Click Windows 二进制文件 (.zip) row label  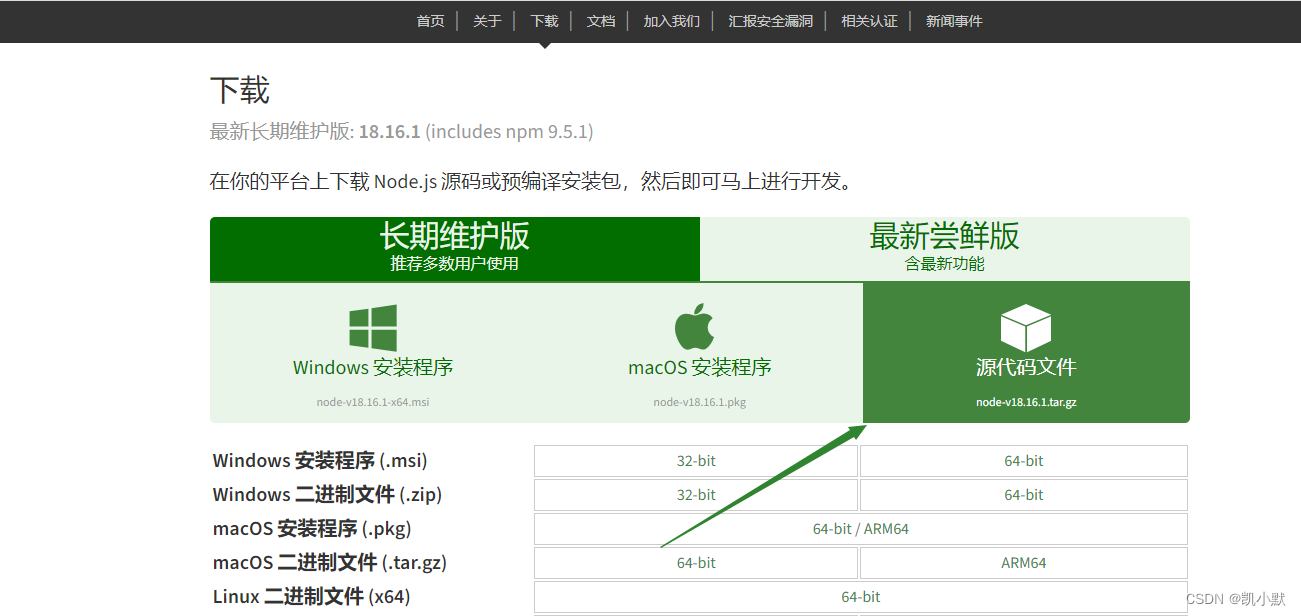327,495
